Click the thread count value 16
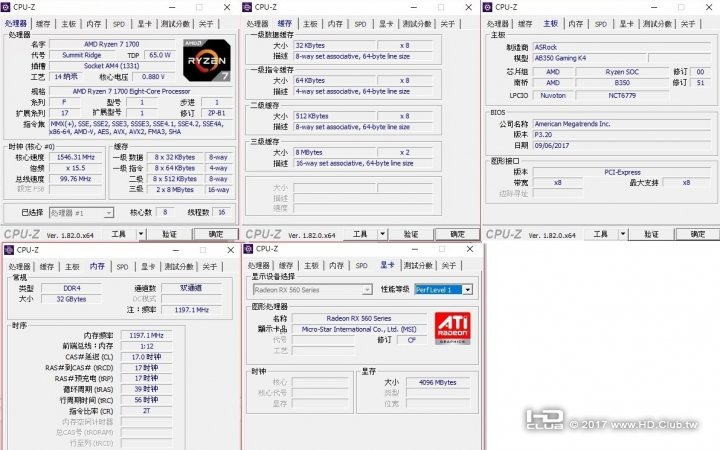720x450 pixels. tap(221, 213)
